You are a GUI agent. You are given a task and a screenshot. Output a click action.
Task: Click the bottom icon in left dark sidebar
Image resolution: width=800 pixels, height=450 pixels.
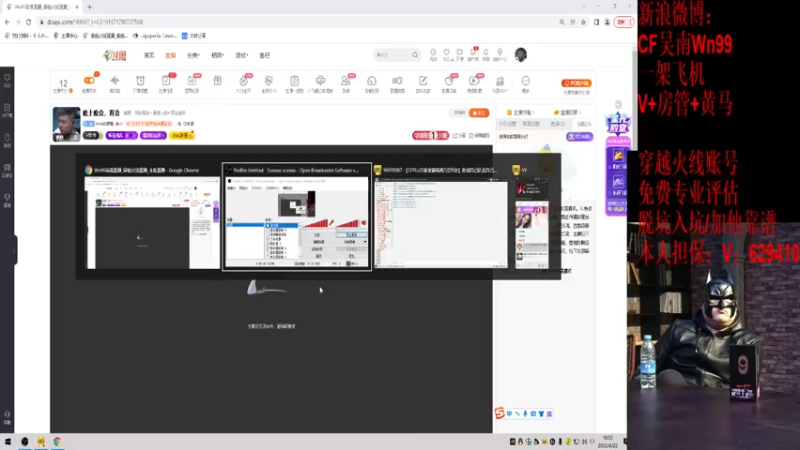click(x=7, y=417)
